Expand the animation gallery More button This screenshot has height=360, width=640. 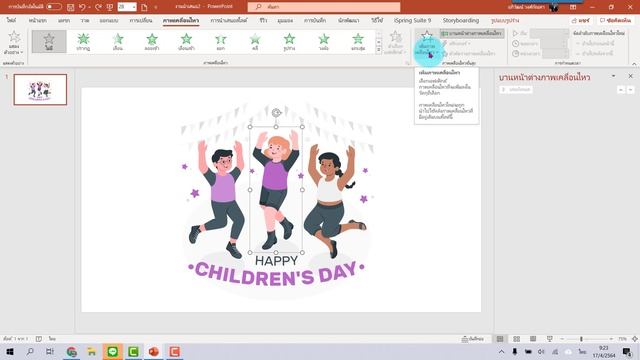click(379, 50)
